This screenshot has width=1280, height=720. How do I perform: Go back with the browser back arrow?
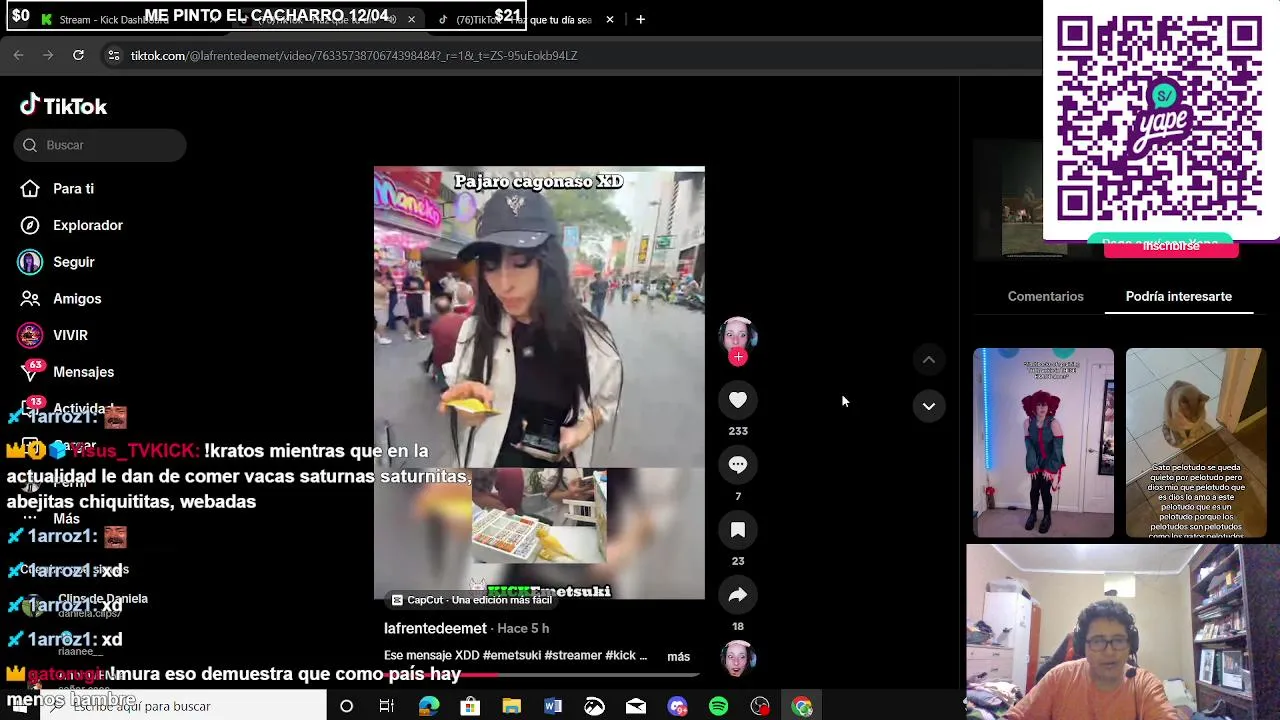tap(18, 55)
